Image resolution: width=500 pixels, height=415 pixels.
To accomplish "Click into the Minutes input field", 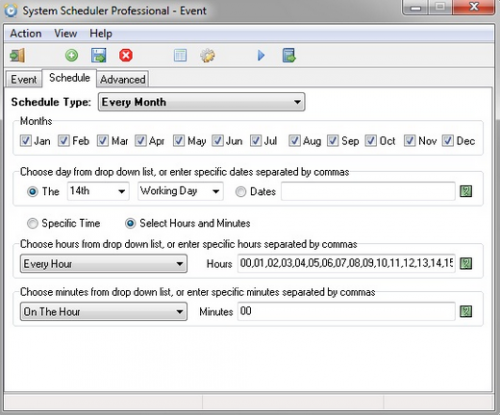I will 346,311.
